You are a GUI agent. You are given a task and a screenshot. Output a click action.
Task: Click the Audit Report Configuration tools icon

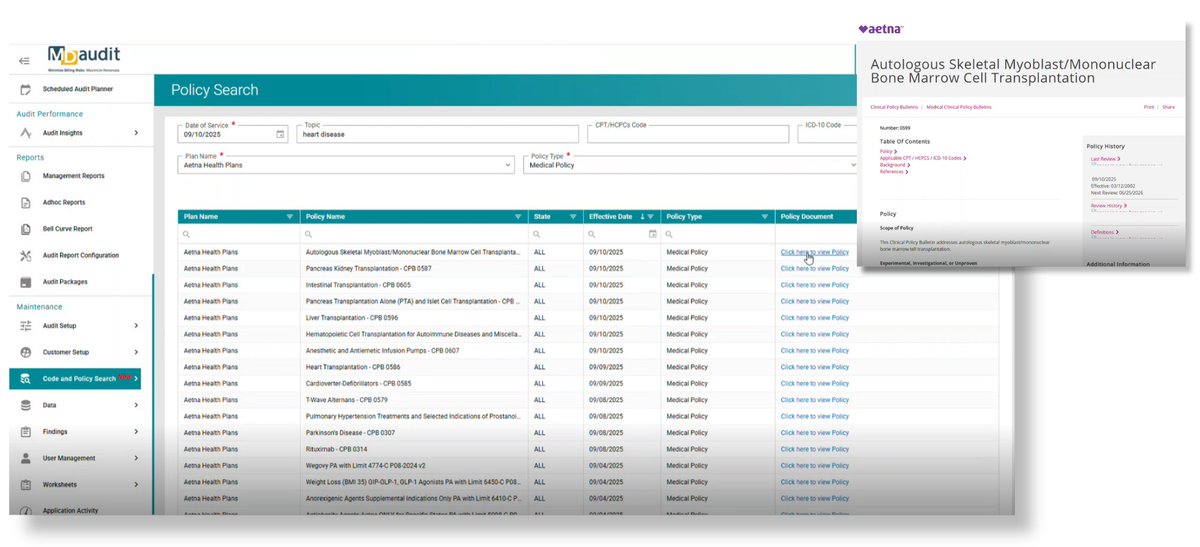pyautogui.click(x=25, y=255)
